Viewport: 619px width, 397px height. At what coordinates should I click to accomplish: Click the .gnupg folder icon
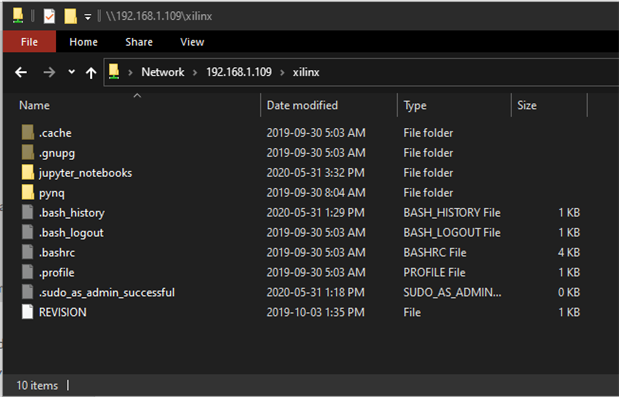28,152
